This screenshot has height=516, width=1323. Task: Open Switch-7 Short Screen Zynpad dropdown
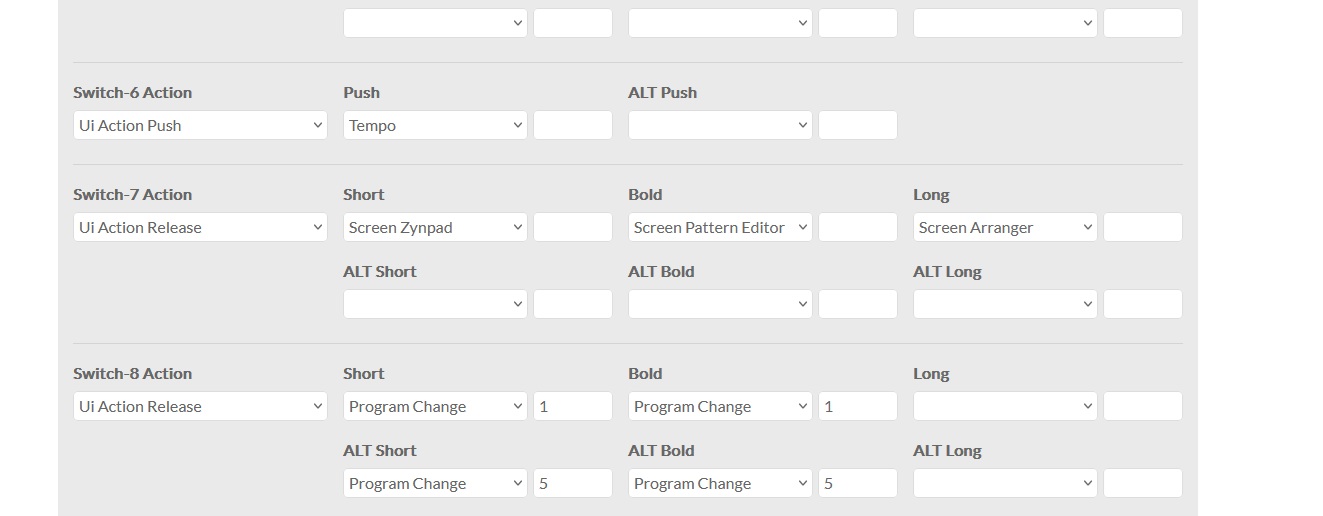pyautogui.click(x=435, y=227)
